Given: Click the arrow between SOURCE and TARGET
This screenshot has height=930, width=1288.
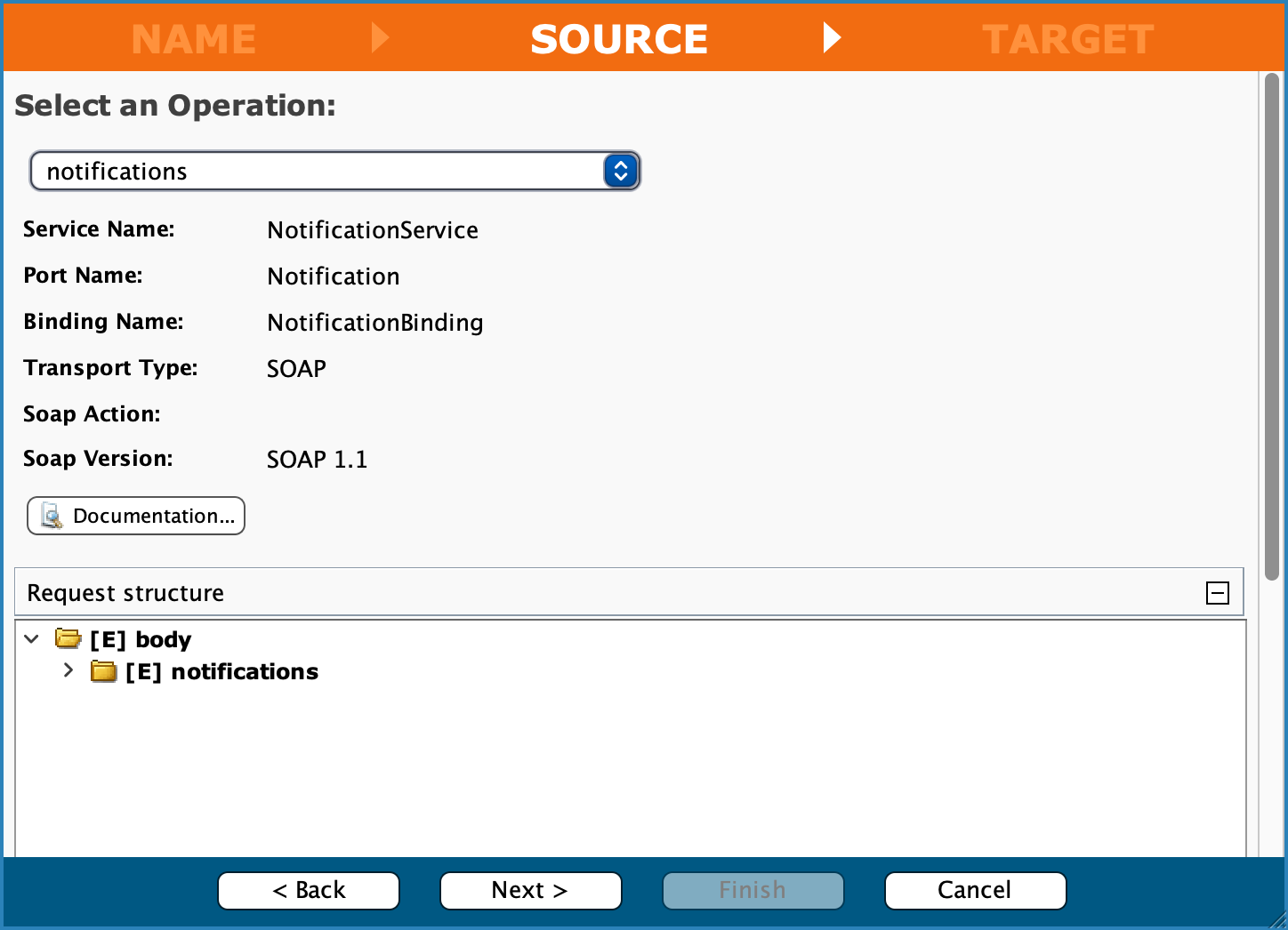Looking at the screenshot, I should tap(832, 38).
